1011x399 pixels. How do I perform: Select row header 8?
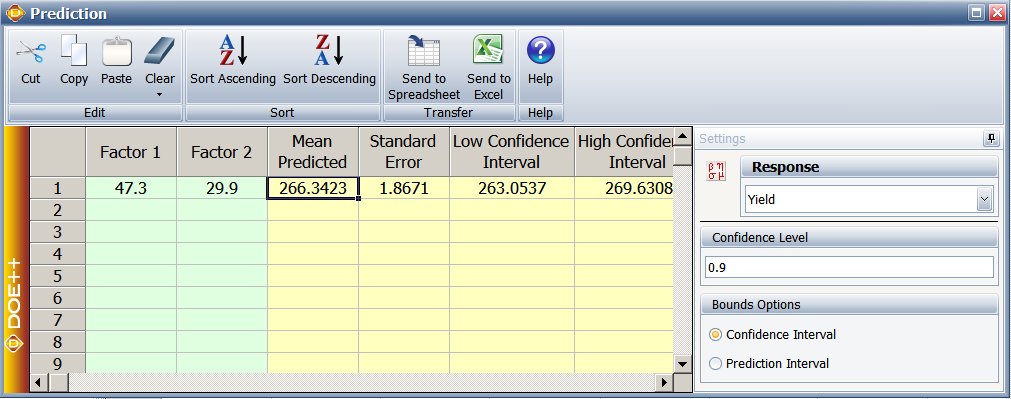click(x=57, y=342)
